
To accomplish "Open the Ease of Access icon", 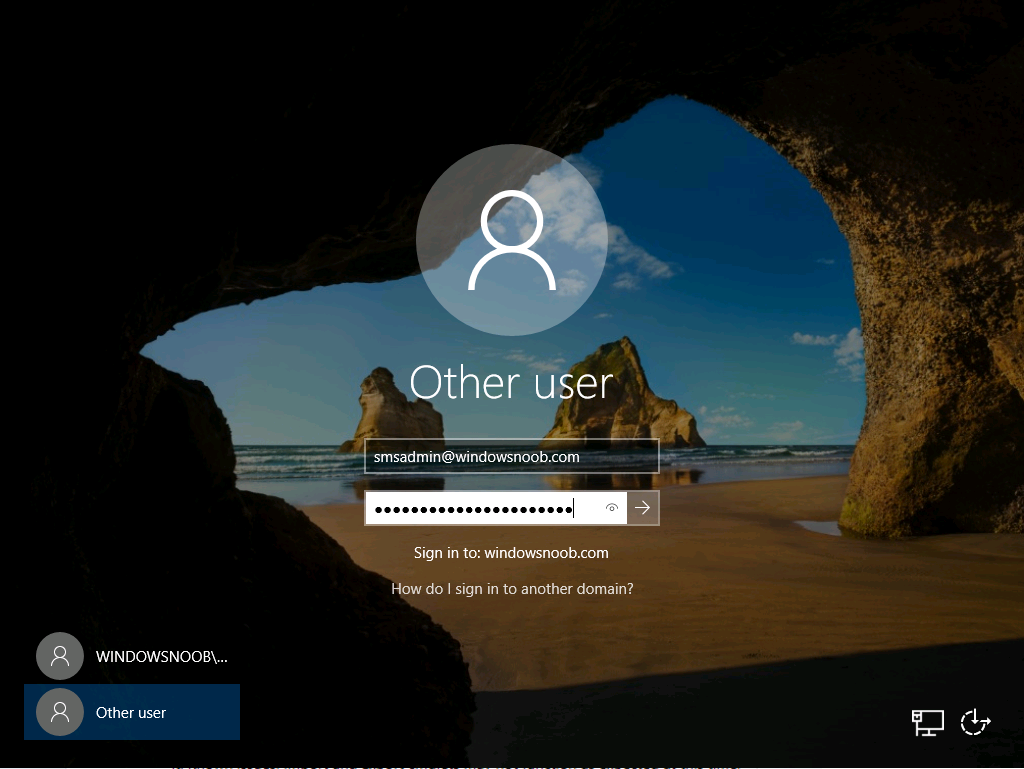I will point(975,723).
